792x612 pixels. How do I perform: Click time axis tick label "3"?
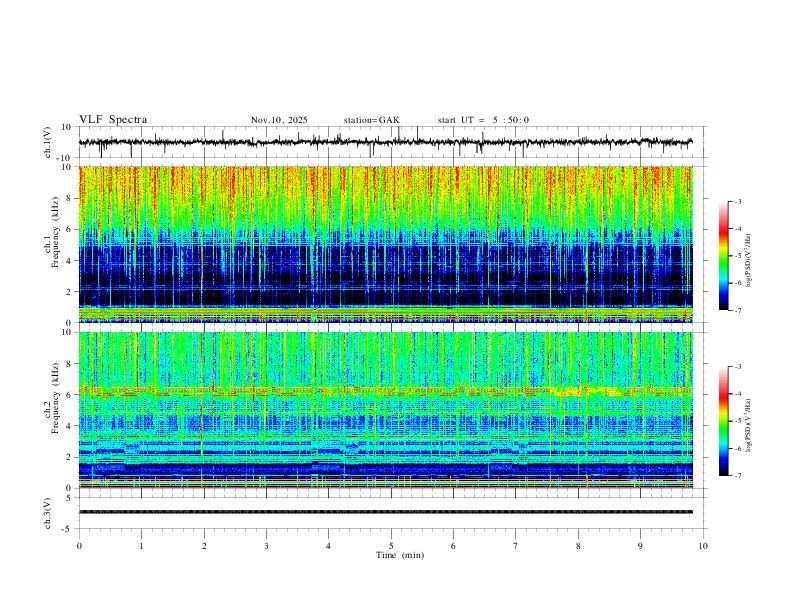(266, 546)
